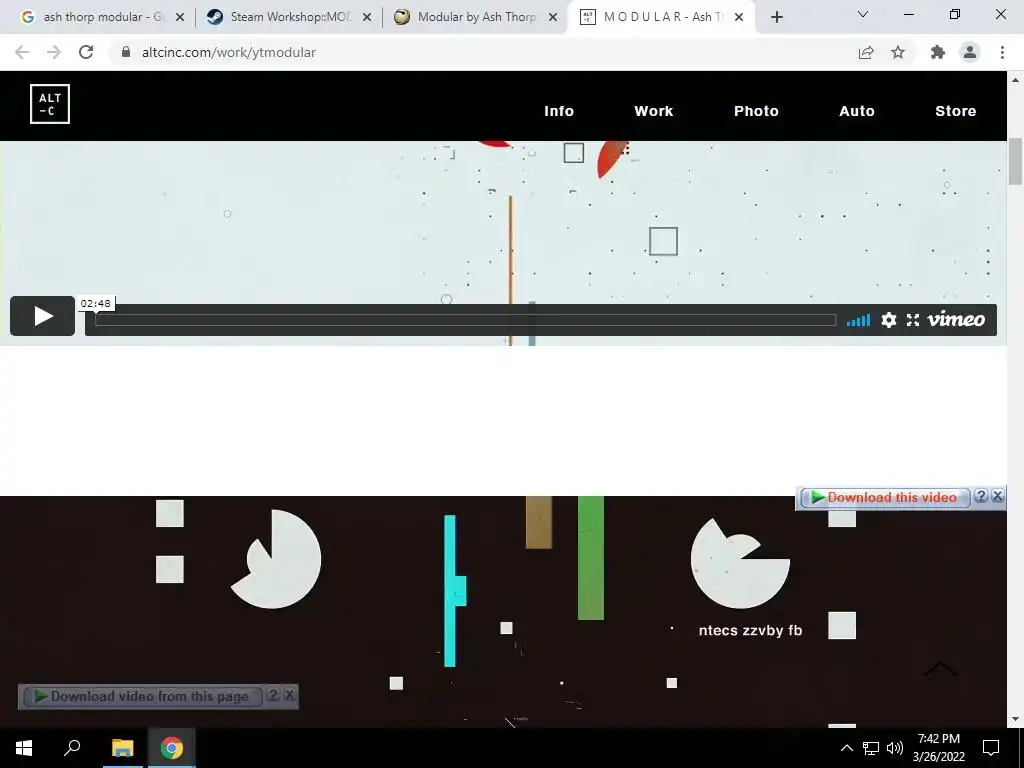Play the Vimeo video

[42, 316]
